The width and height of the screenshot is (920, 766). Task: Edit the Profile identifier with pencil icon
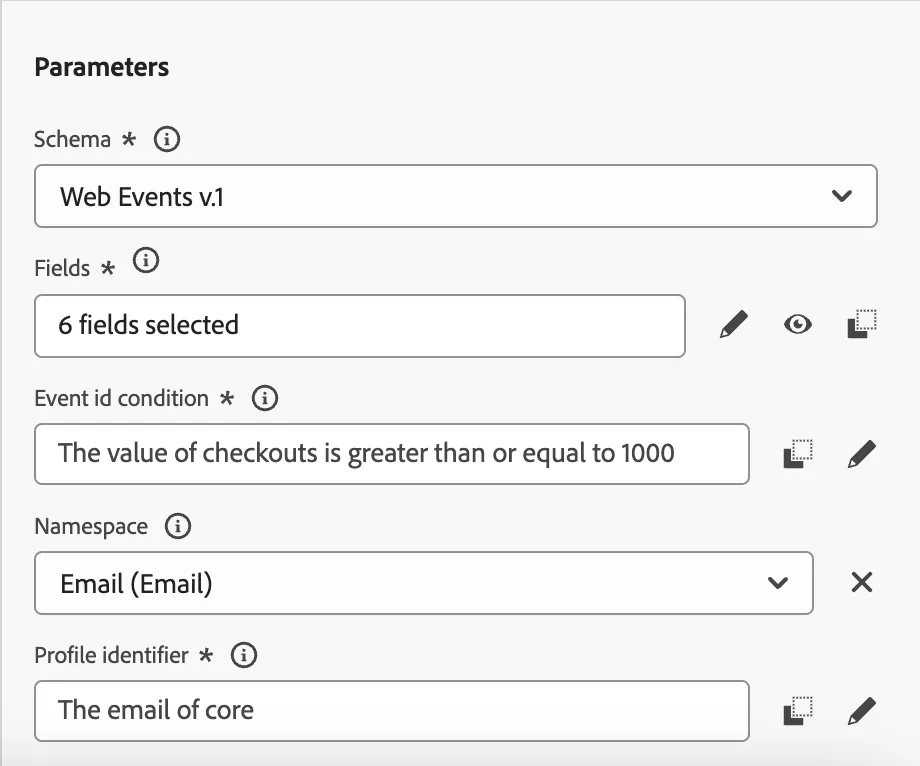[x=862, y=711]
